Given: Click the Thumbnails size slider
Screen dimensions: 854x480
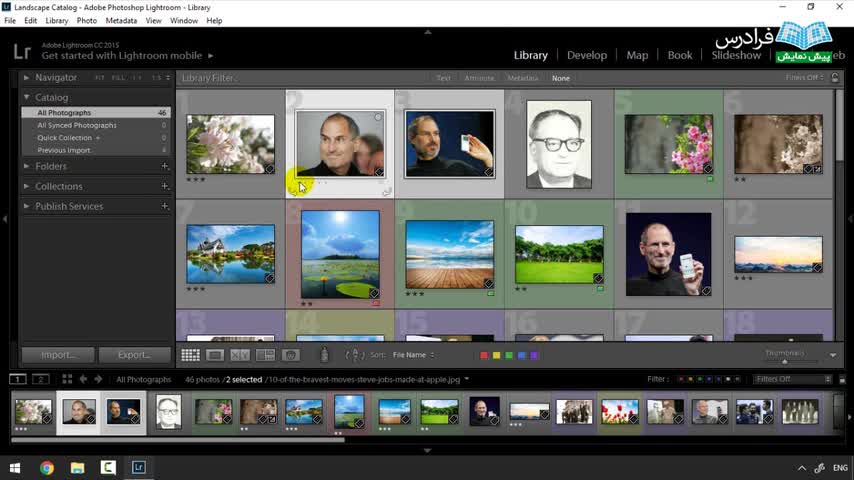Looking at the screenshot, I should click(785, 361).
